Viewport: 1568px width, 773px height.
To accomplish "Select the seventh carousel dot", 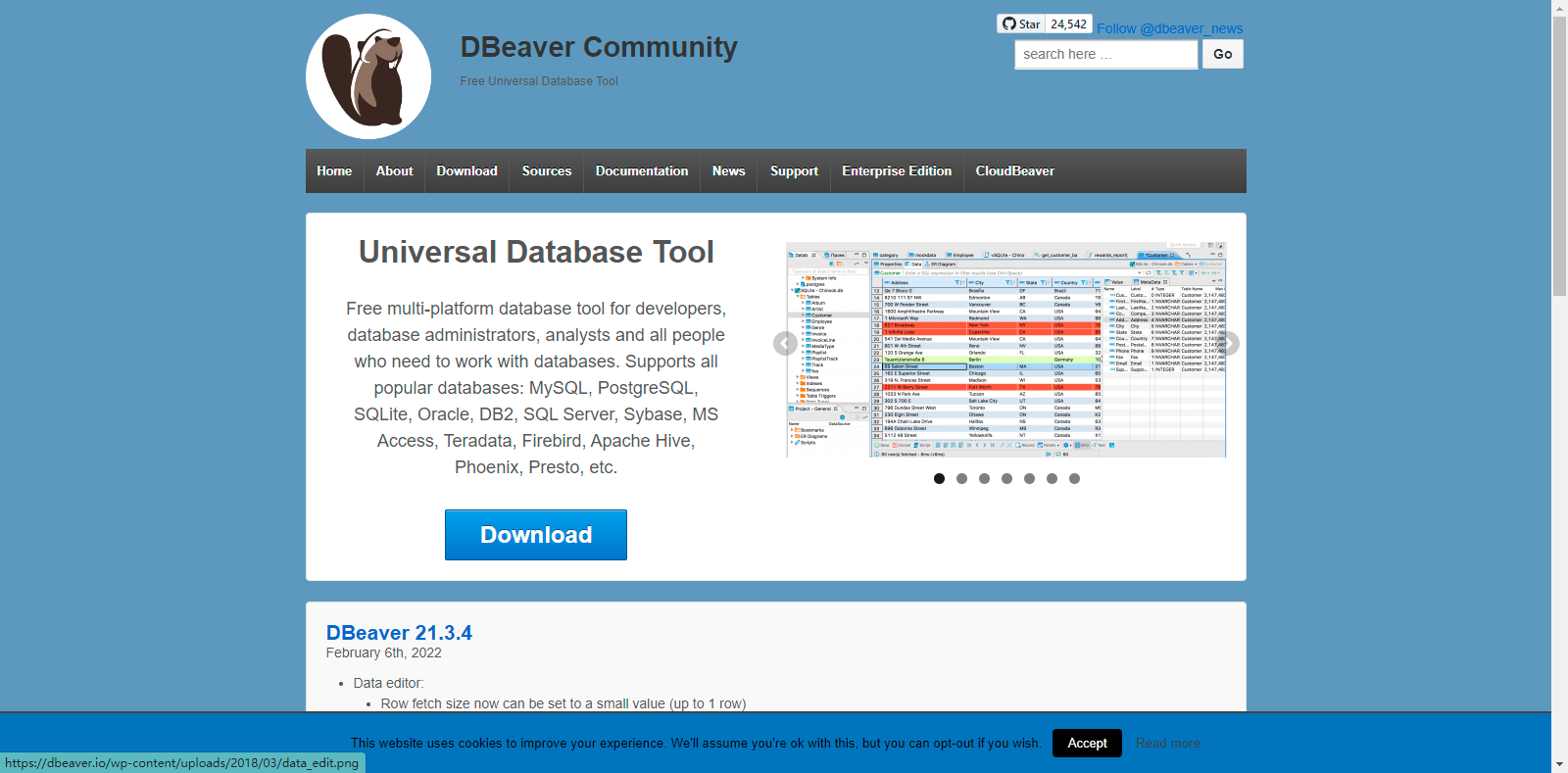I will tap(1074, 478).
